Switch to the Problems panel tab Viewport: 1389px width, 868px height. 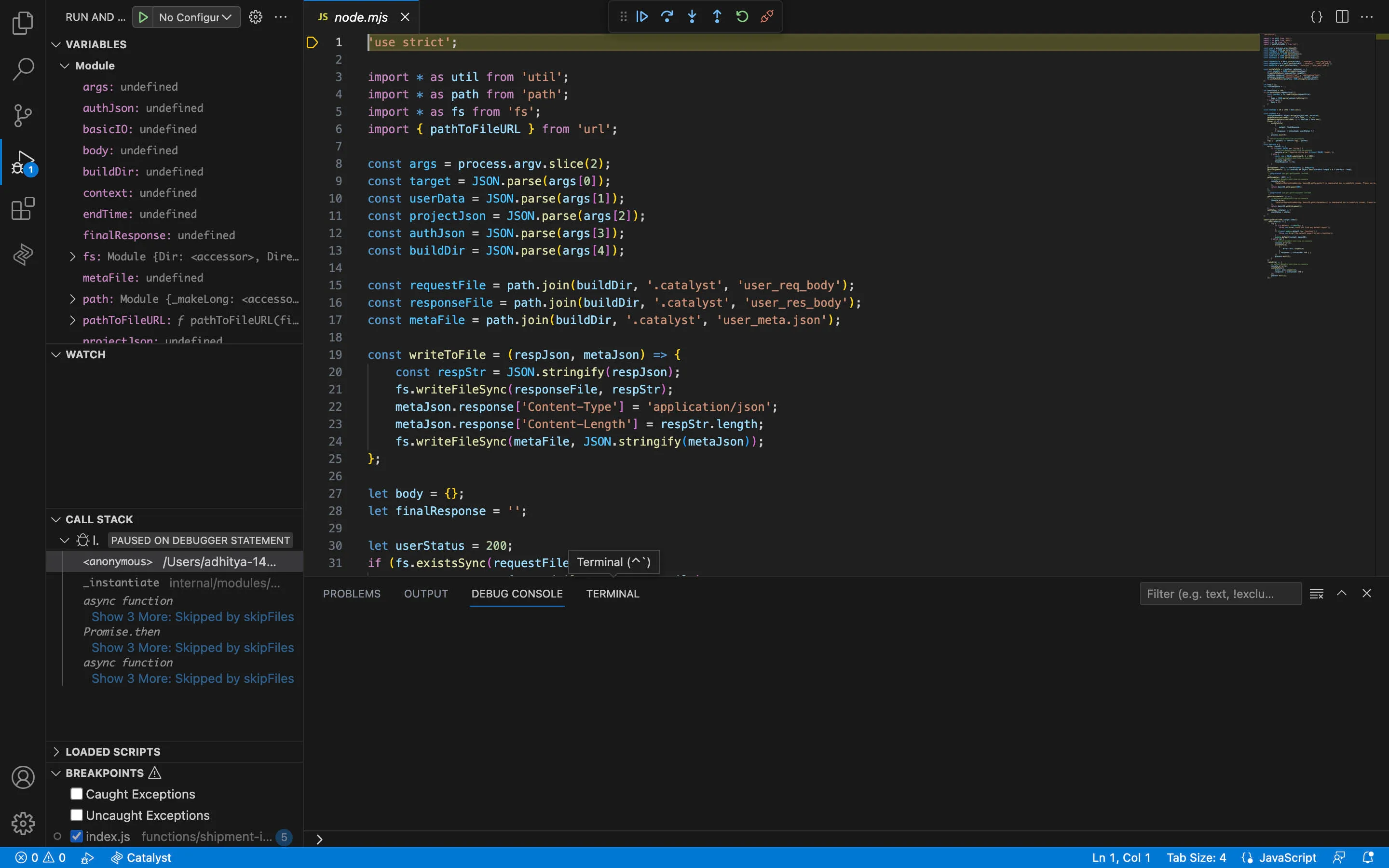pos(351,594)
